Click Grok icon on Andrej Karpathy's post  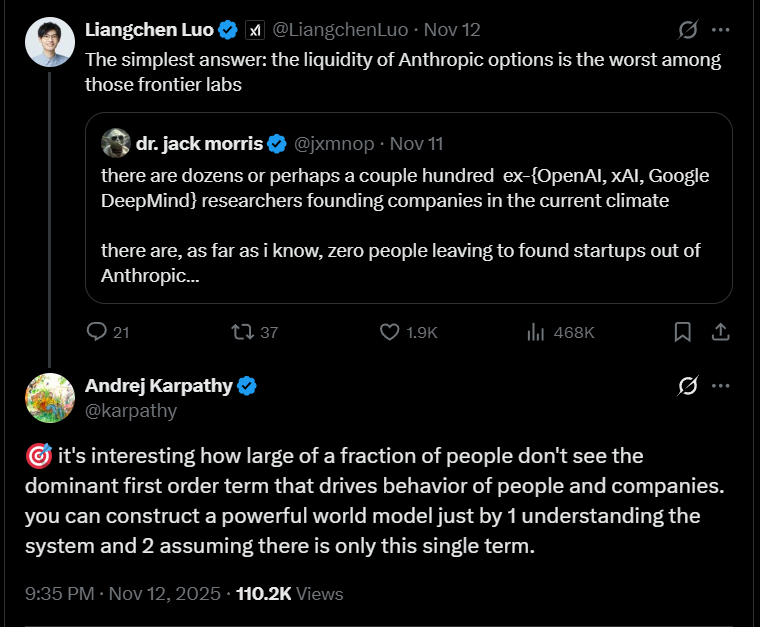pyautogui.click(x=688, y=386)
